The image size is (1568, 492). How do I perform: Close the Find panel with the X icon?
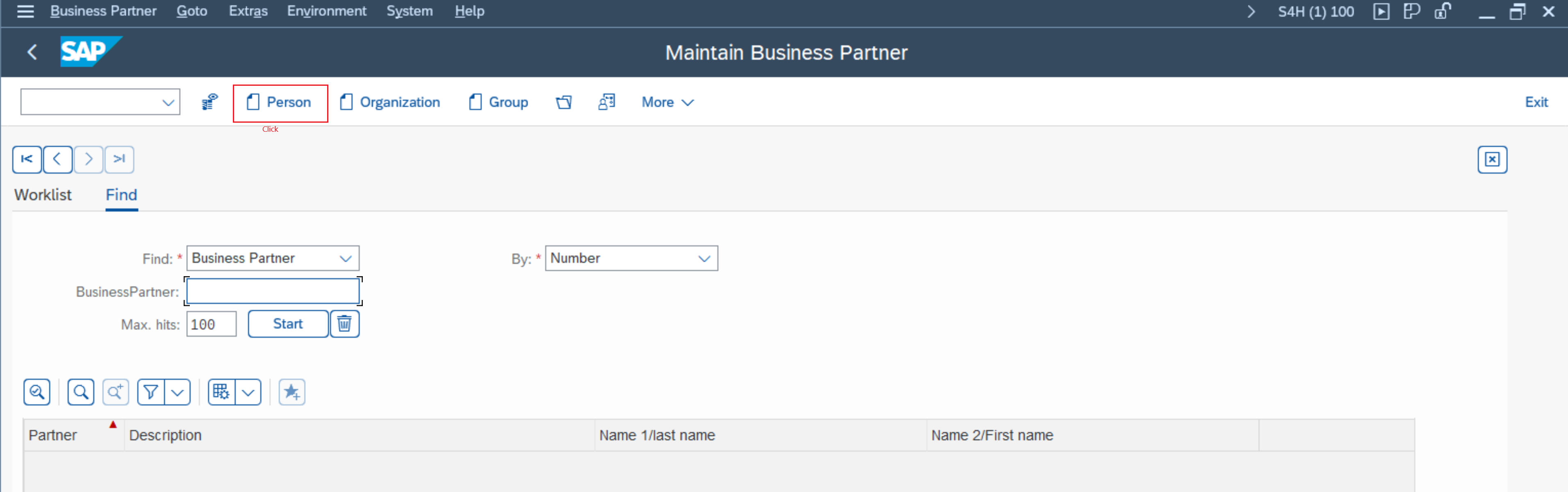tap(1493, 159)
